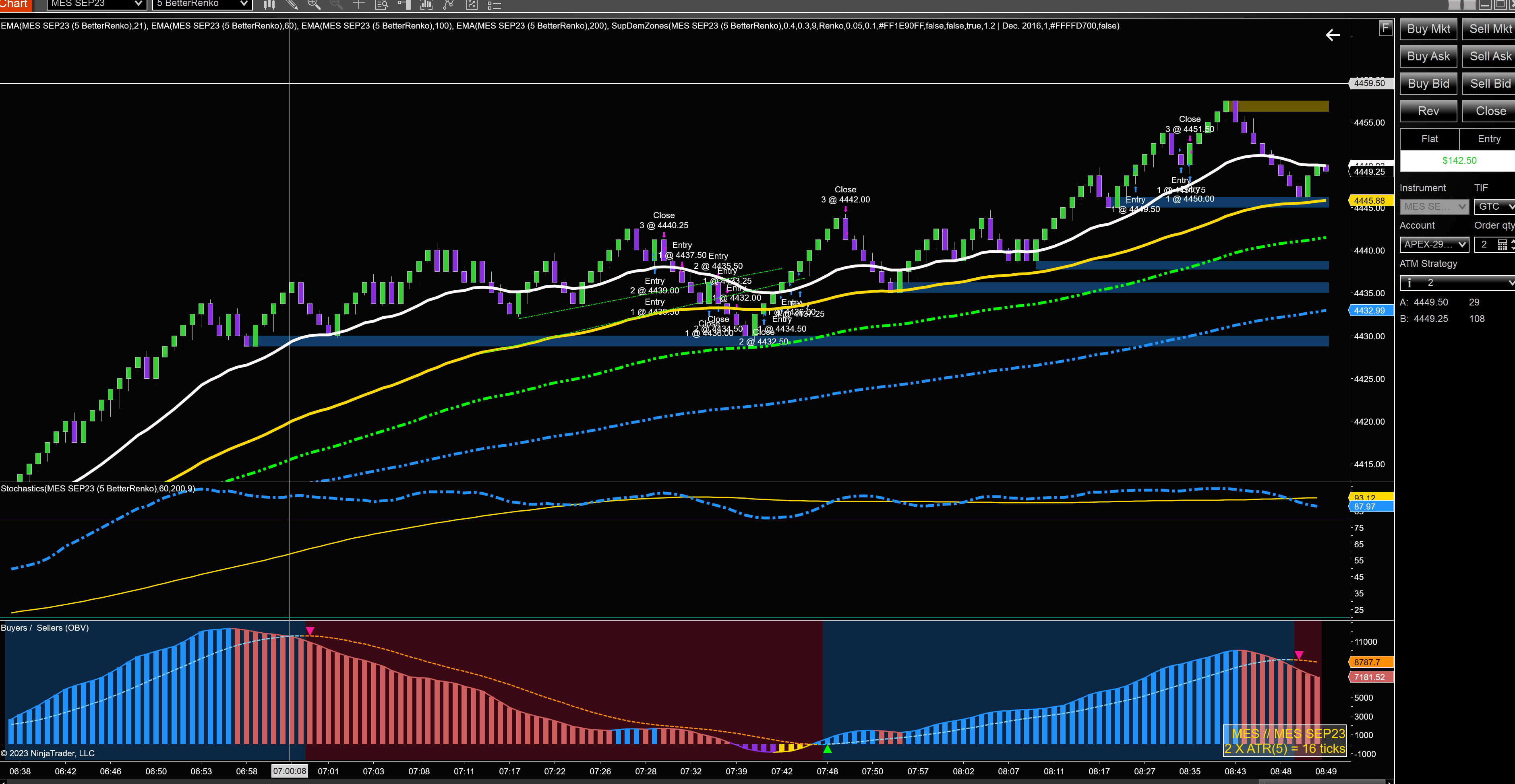
Task: Click the Flat position cell
Action: (x=1429, y=139)
